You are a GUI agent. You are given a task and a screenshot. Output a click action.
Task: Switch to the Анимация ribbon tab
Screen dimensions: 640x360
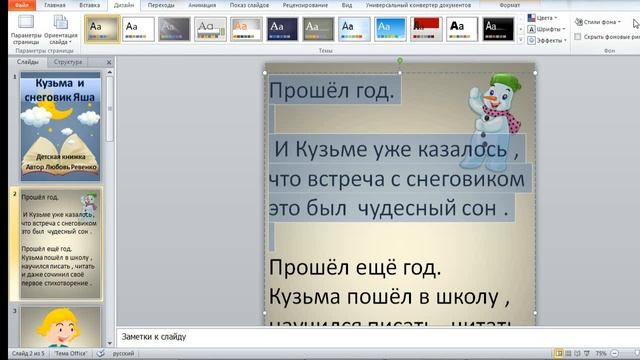coord(202,5)
